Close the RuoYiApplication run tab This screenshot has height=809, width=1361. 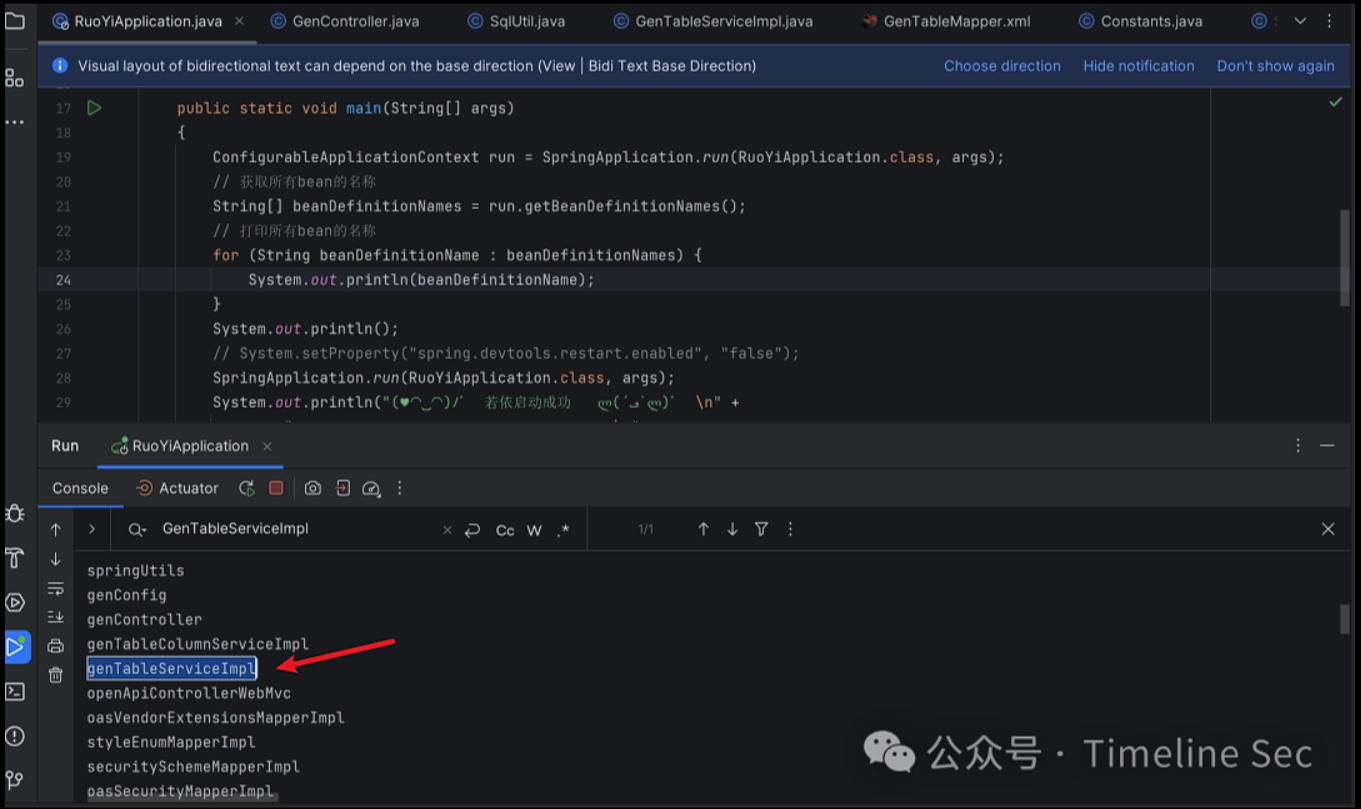[x=267, y=446]
